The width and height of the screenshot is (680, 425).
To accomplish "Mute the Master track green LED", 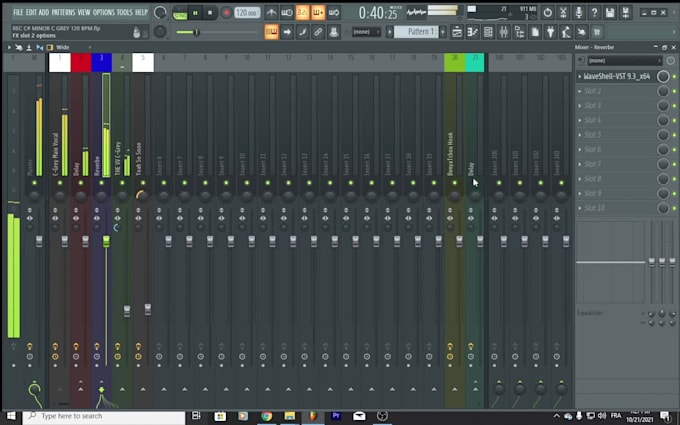I will pos(34,183).
